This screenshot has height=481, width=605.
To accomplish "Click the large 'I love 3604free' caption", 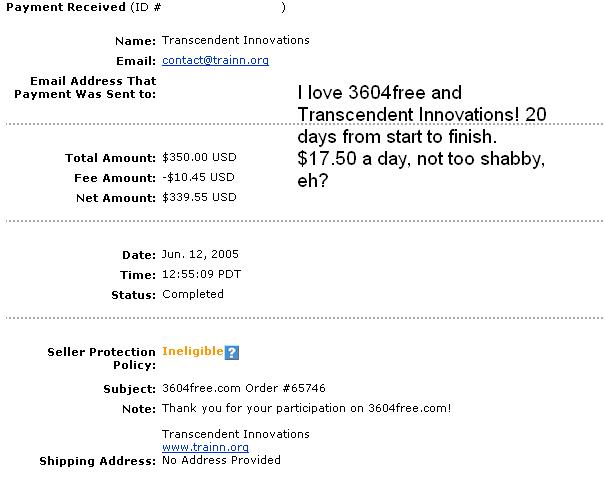I will pyautogui.click(x=422, y=136).
